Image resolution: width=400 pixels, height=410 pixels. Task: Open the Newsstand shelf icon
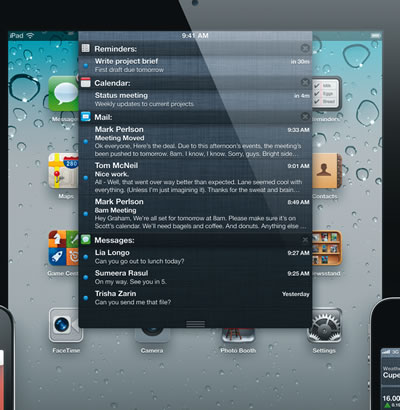(x=327, y=248)
